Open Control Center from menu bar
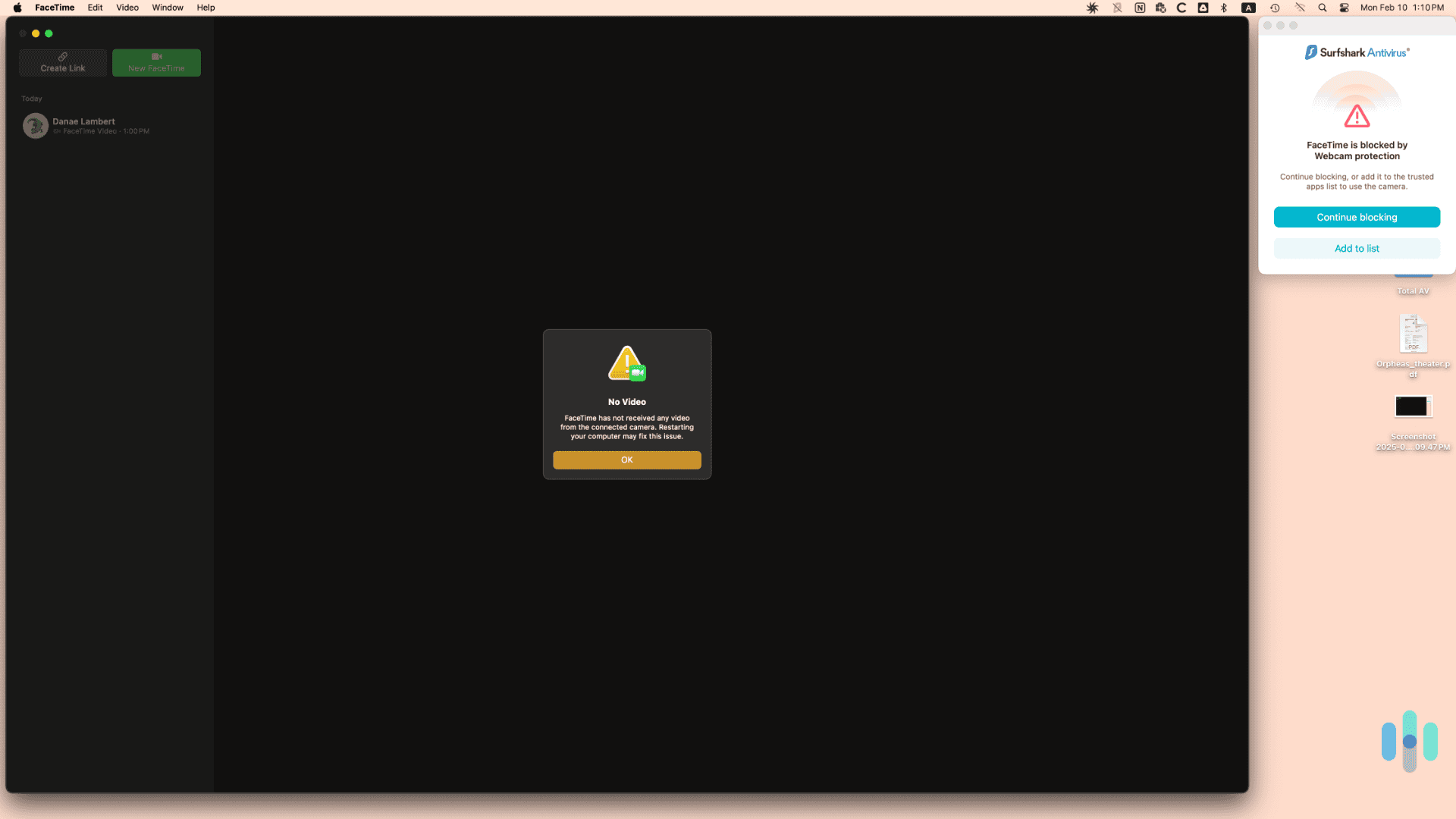The height and width of the screenshot is (819, 1456). pos(1344,8)
